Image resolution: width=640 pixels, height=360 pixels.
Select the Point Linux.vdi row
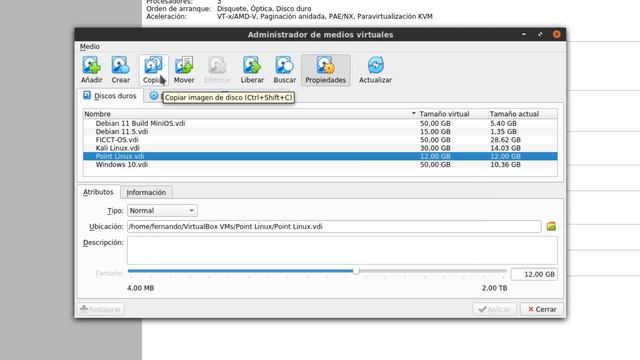tap(320, 156)
